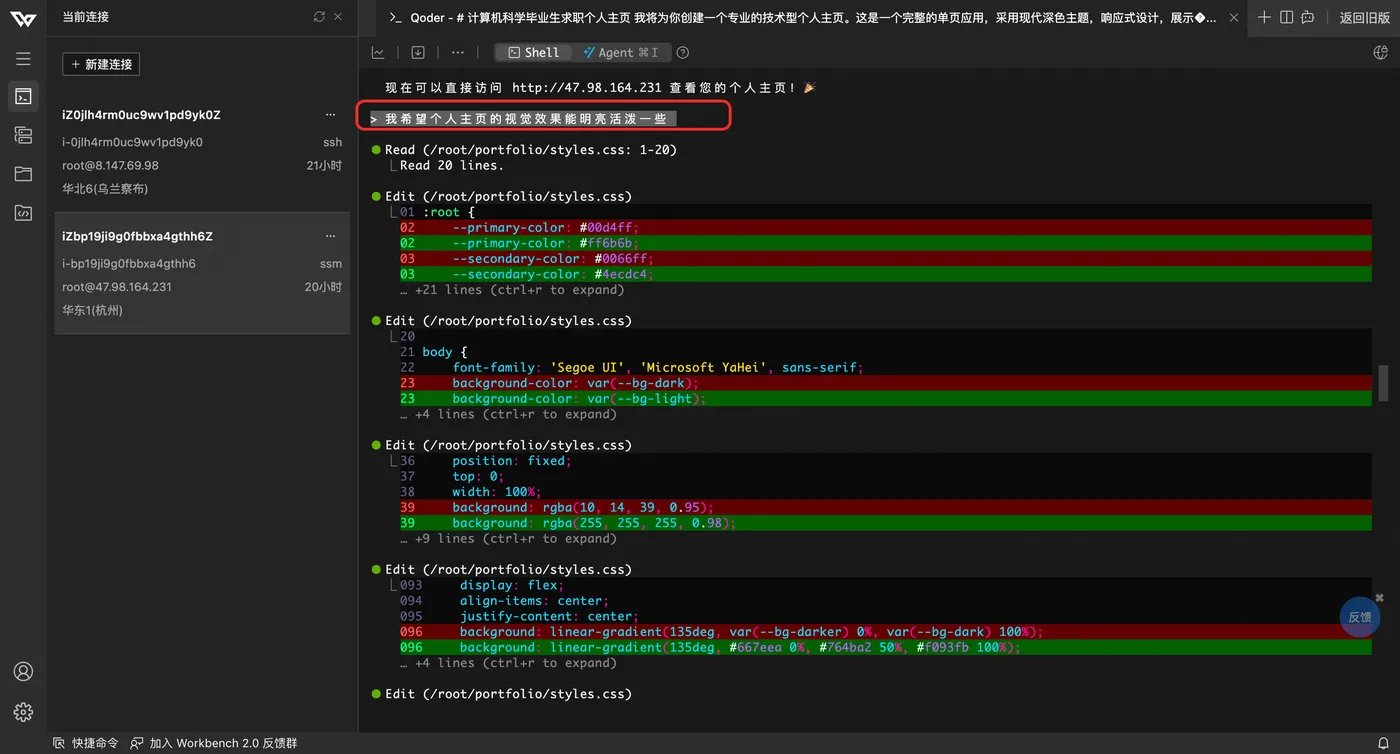Click the 华北6(乌兰察布) region label
This screenshot has width=1400, height=754.
click(105, 189)
